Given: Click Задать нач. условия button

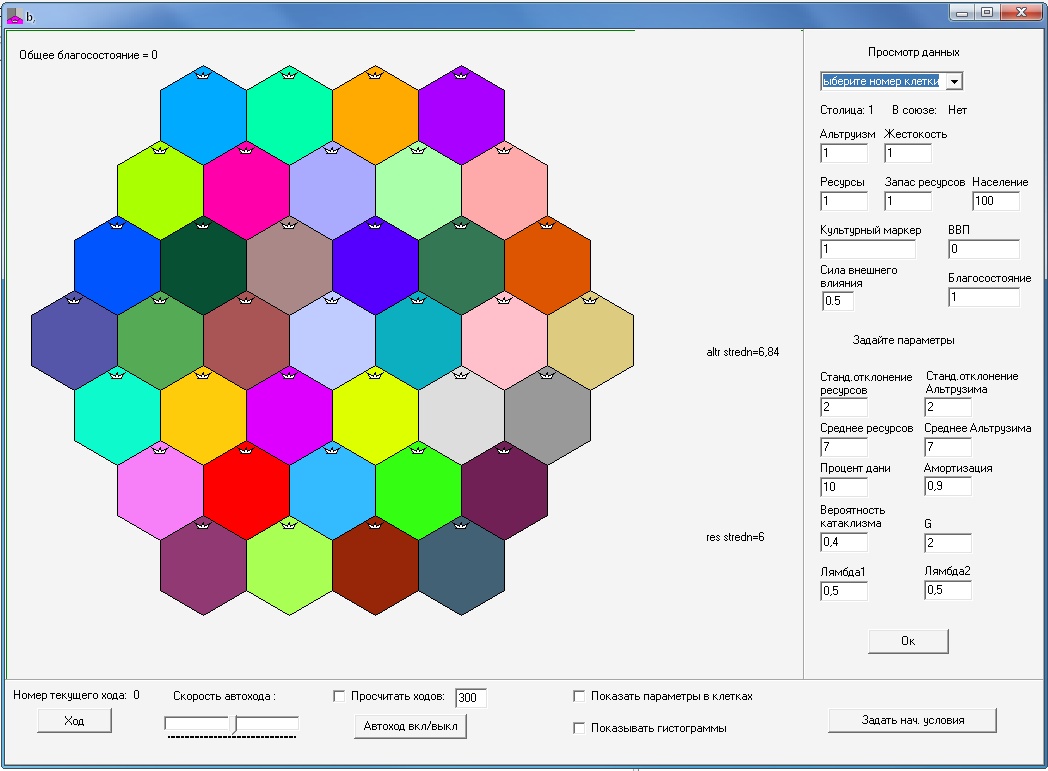Looking at the screenshot, I should pyautogui.click(x=912, y=720).
